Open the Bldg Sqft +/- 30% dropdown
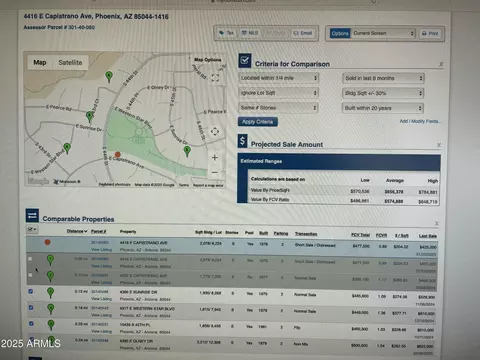 (383, 93)
